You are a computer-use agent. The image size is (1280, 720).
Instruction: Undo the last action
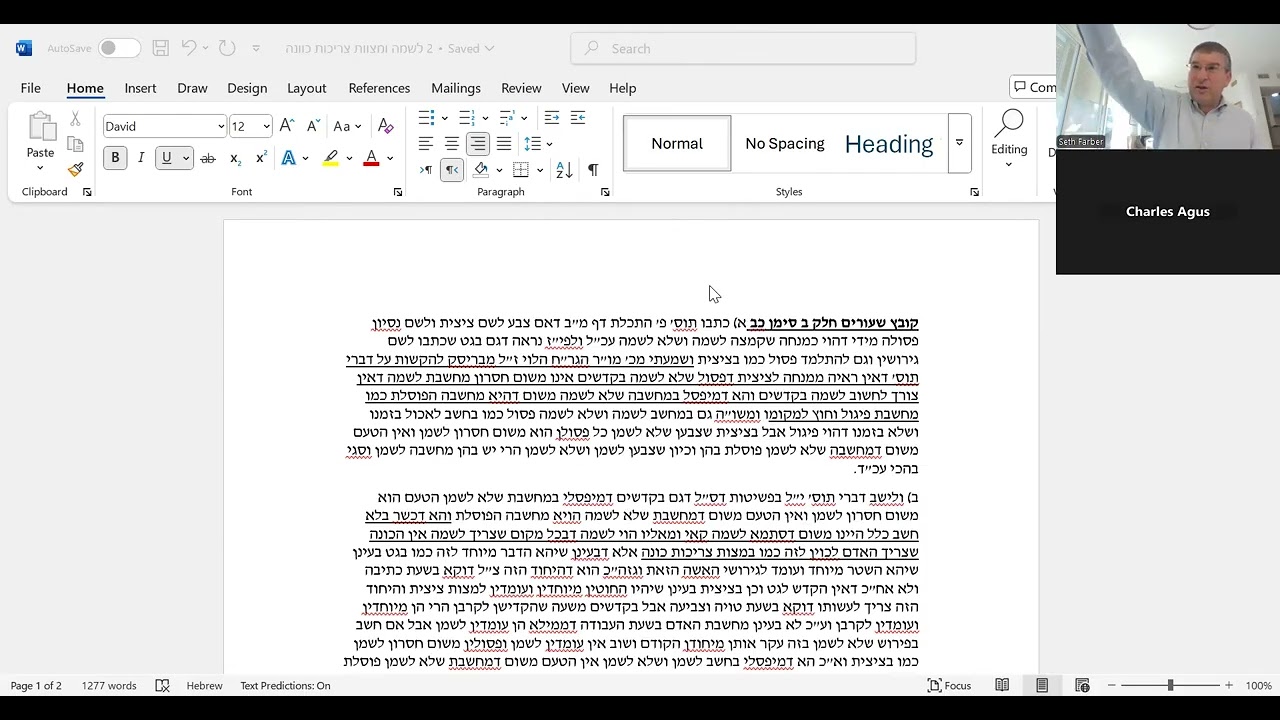coord(188,48)
